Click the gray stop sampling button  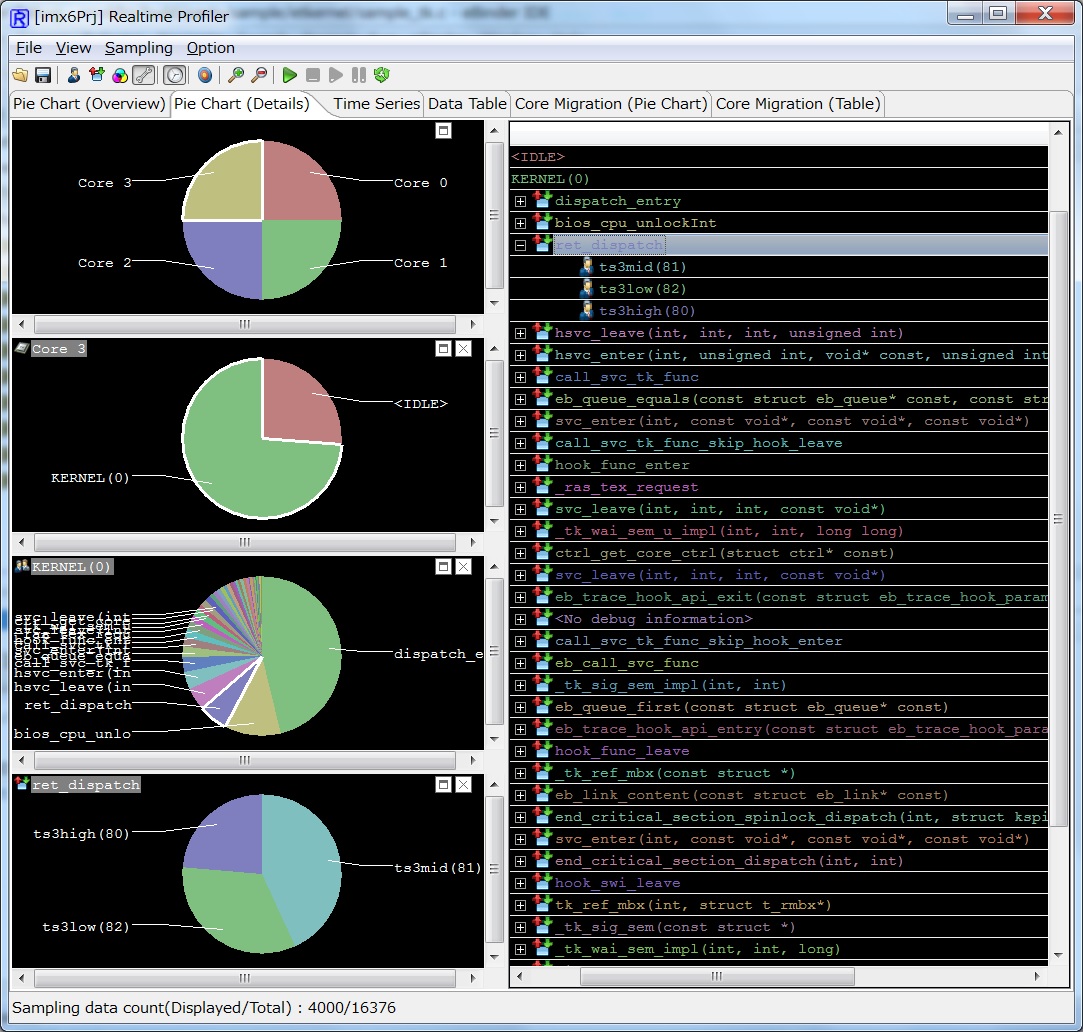coord(313,75)
